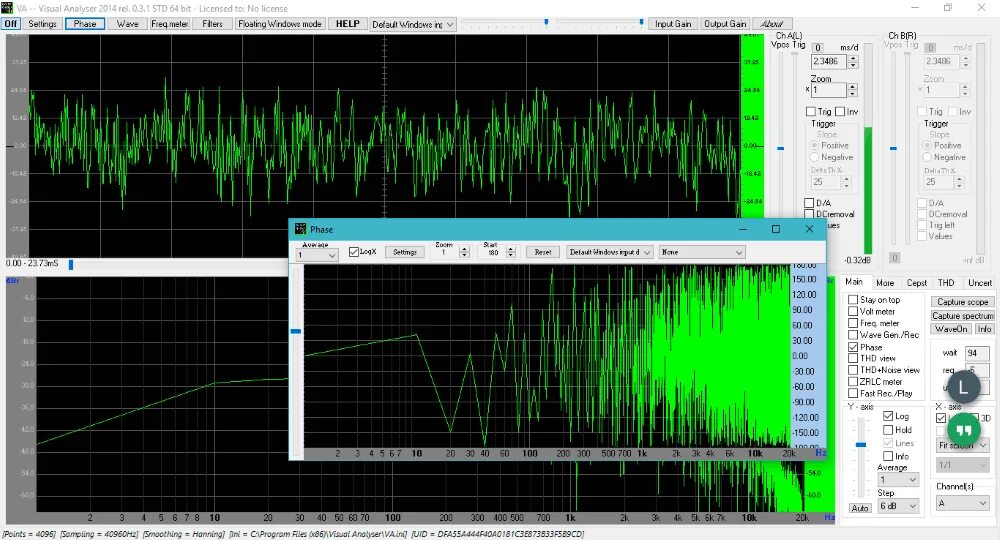Click the Output Gain button

click(724, 24)
